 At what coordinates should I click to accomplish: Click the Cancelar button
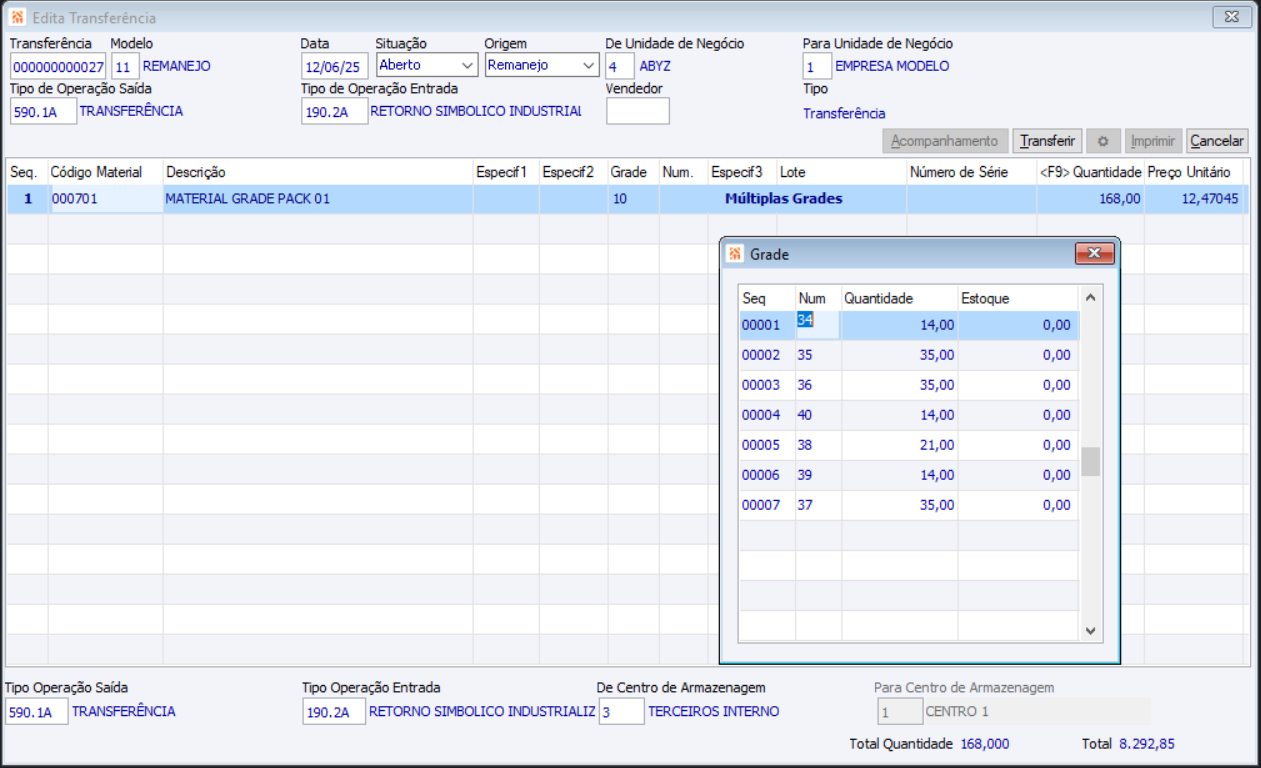(x=1217, y=141)
